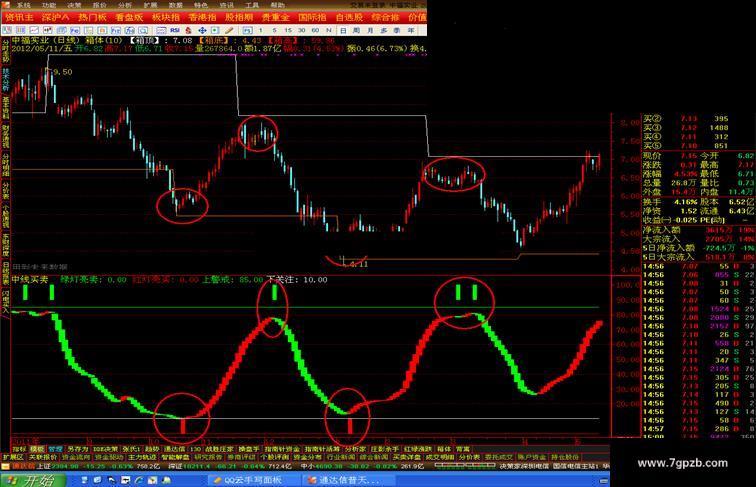
Task: Select the 战胜庄家 indicator tab
Action: [x=218, y=449]
